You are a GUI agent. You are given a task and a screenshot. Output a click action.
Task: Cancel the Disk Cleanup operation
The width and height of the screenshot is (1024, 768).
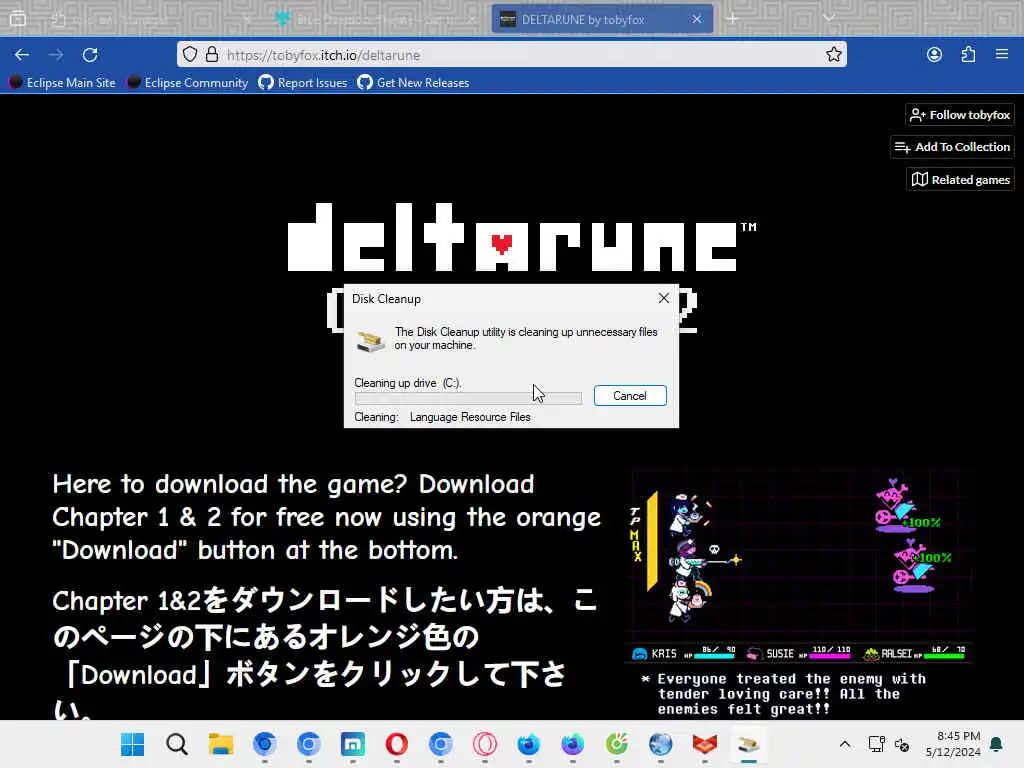tap(630, 396)
